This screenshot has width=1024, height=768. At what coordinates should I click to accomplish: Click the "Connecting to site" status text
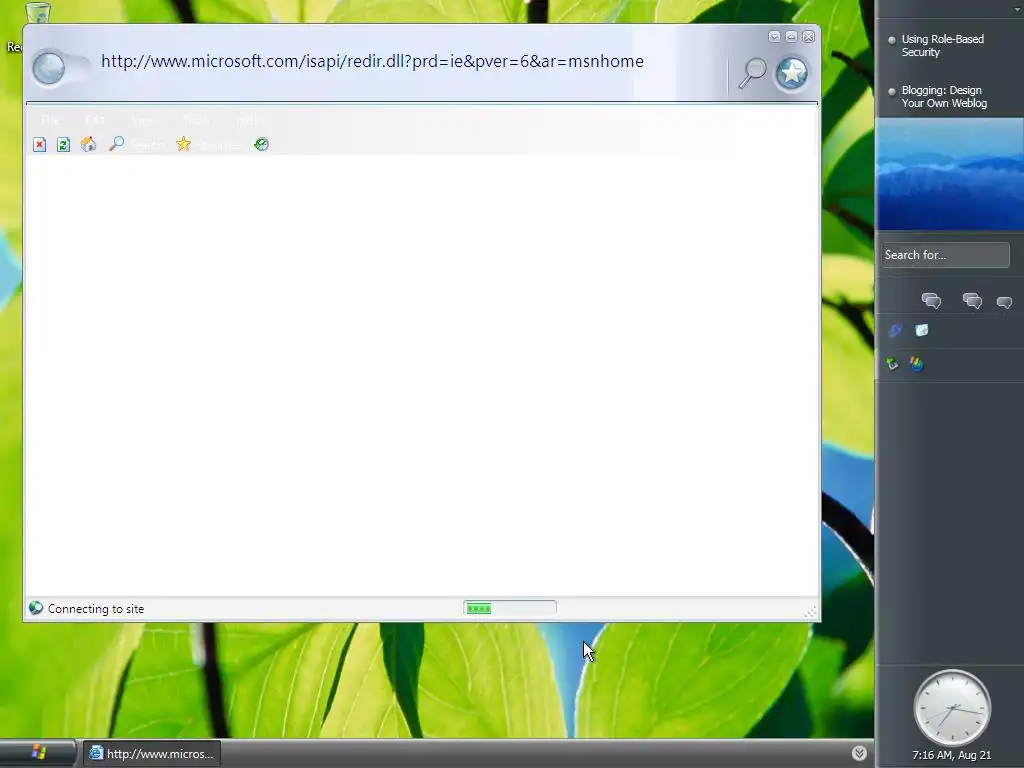click(96, 609)
